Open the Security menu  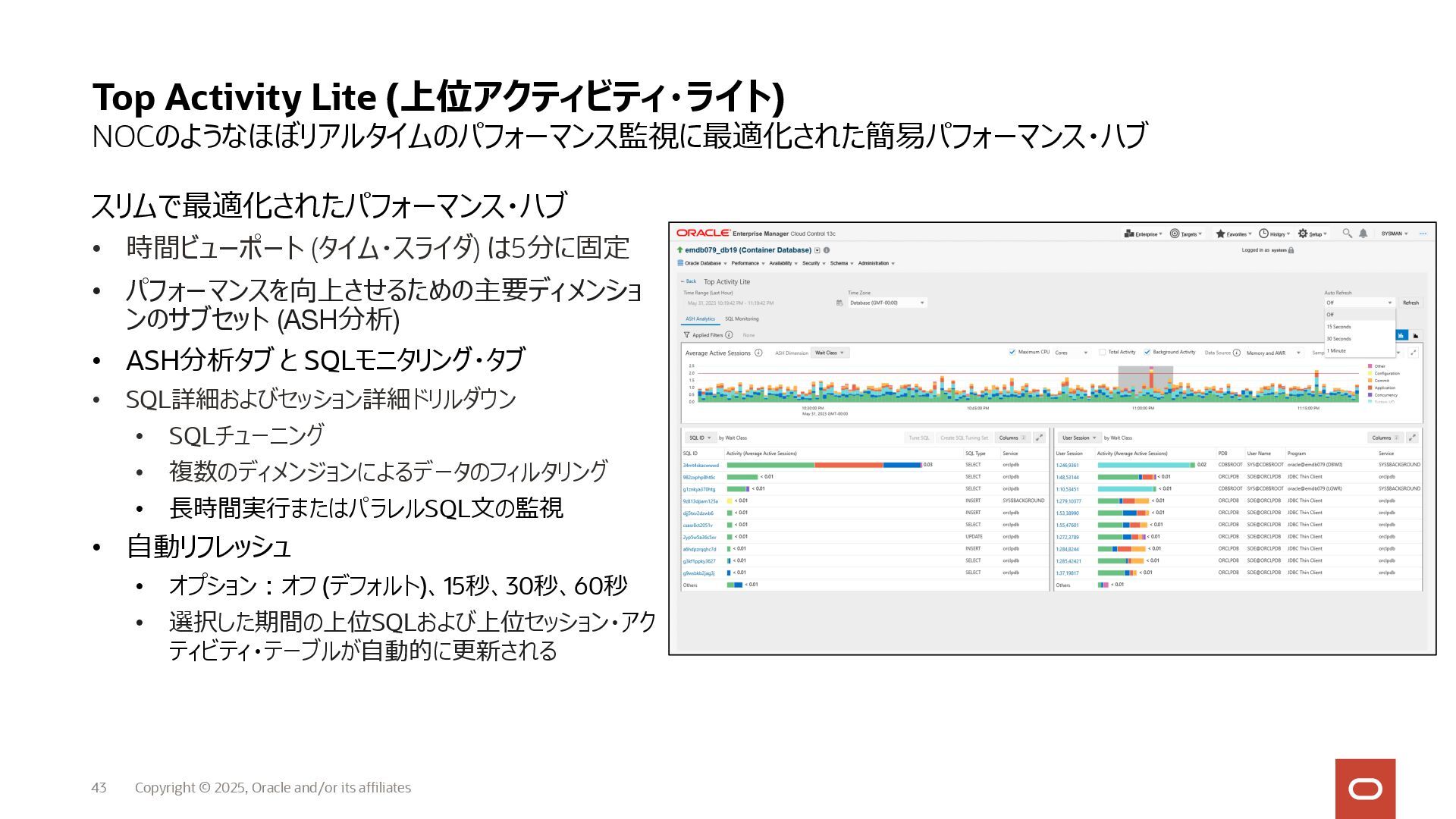coord(814,263)
